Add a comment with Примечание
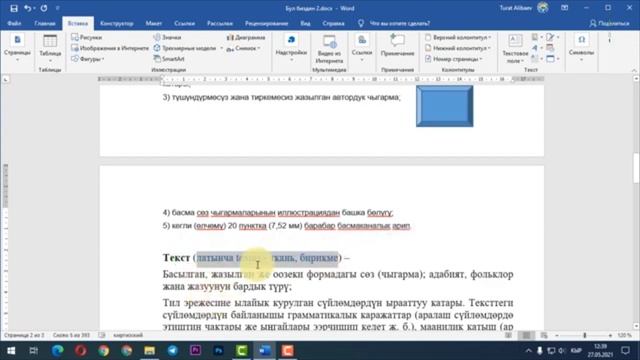The image size is (640, 360). 397,46
